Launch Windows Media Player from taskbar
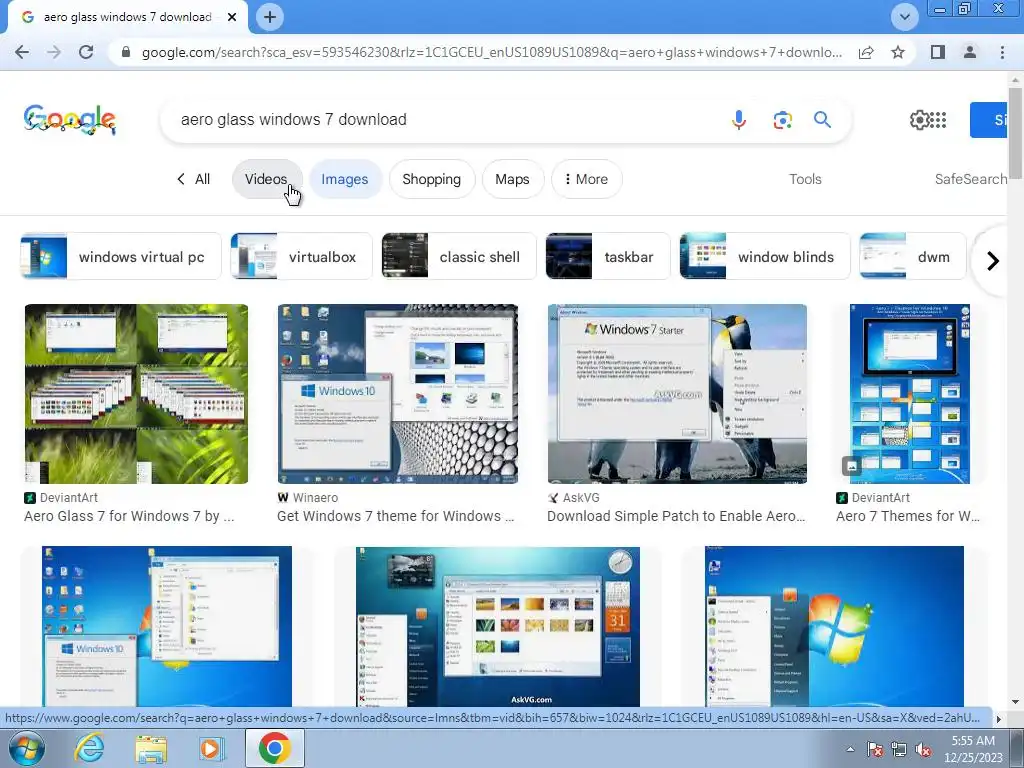 coord(211,748)
